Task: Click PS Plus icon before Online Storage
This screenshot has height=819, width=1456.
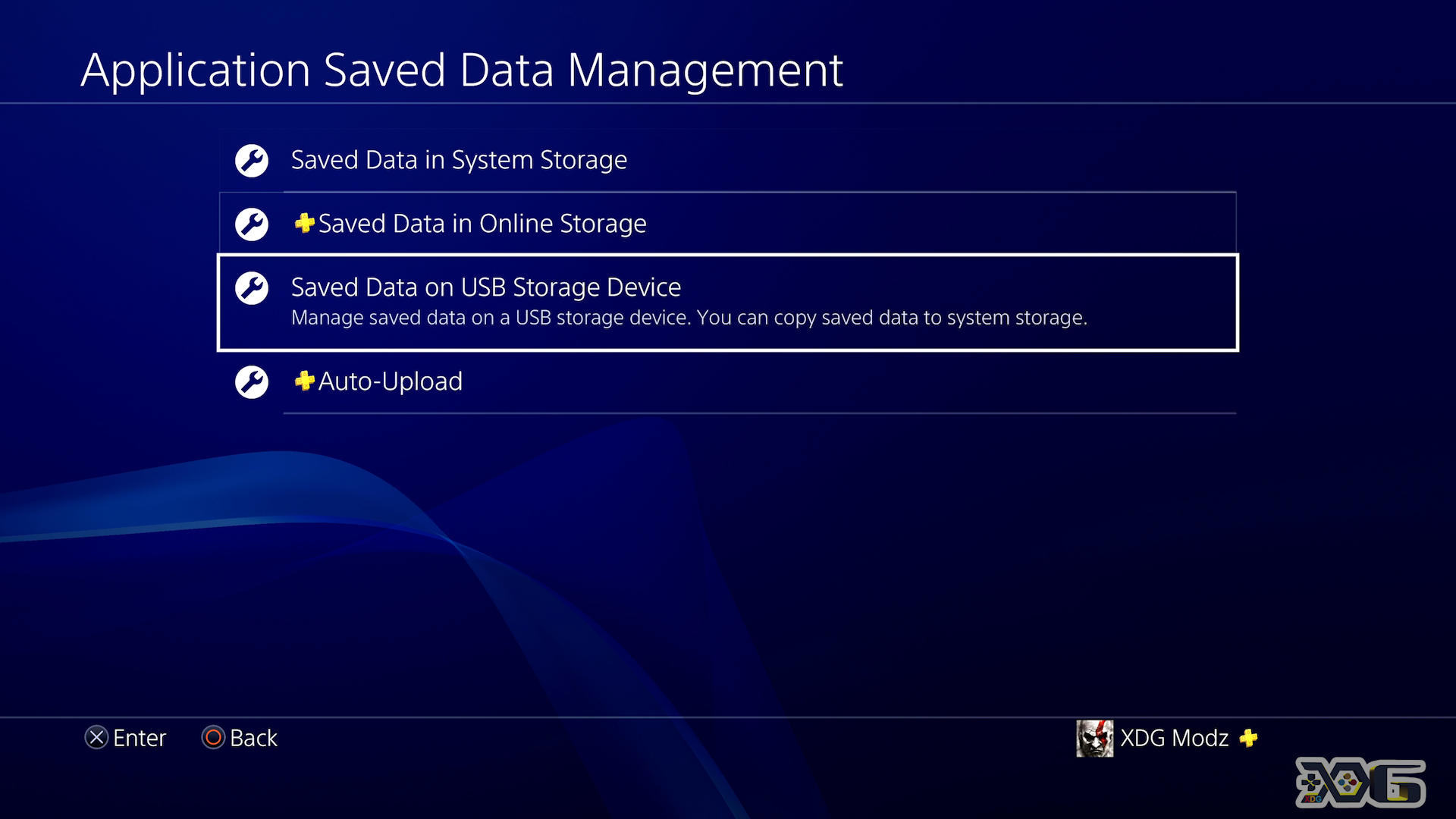Action: [305, 223]
